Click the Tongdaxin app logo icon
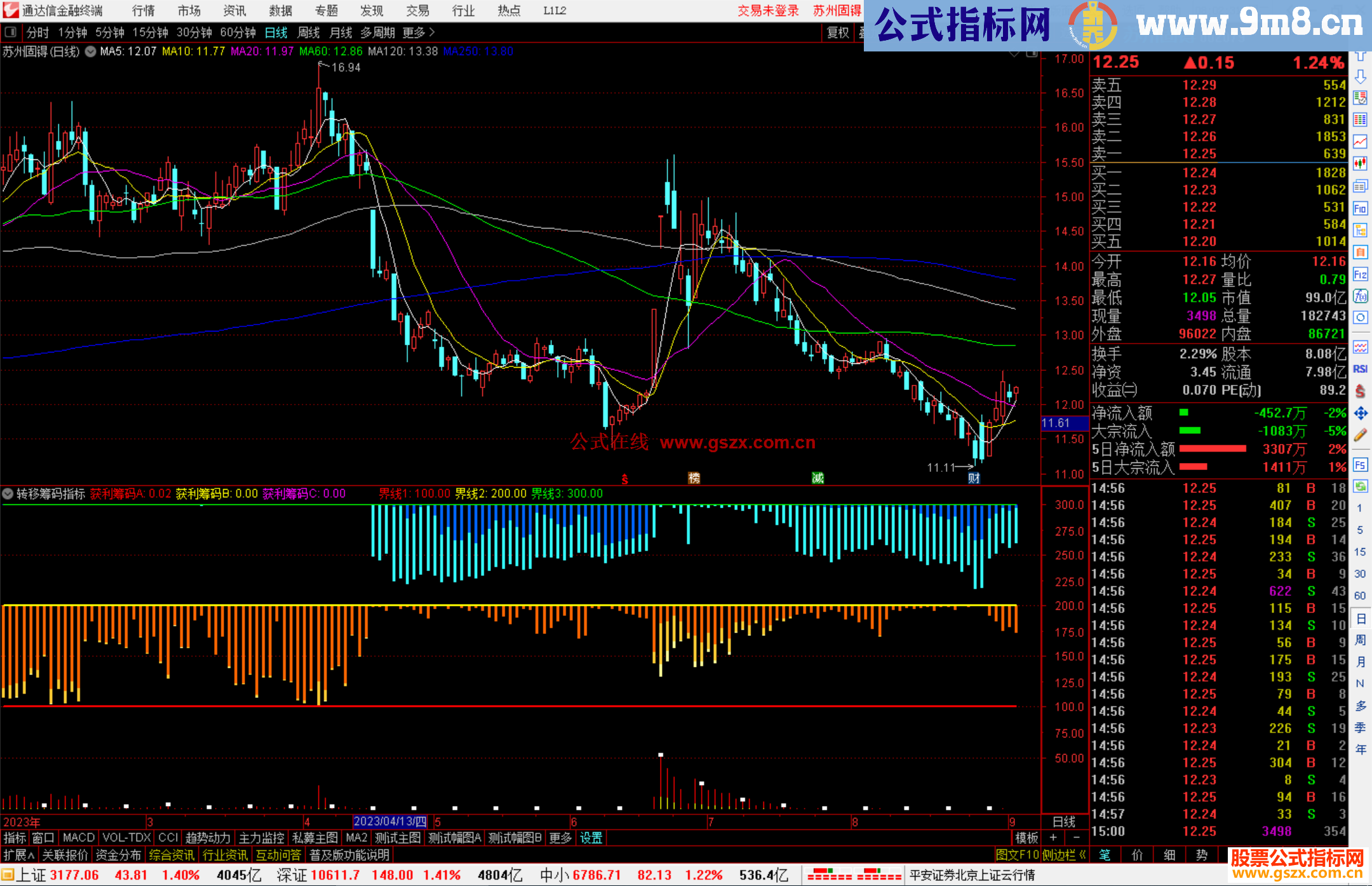 (10, 10)
